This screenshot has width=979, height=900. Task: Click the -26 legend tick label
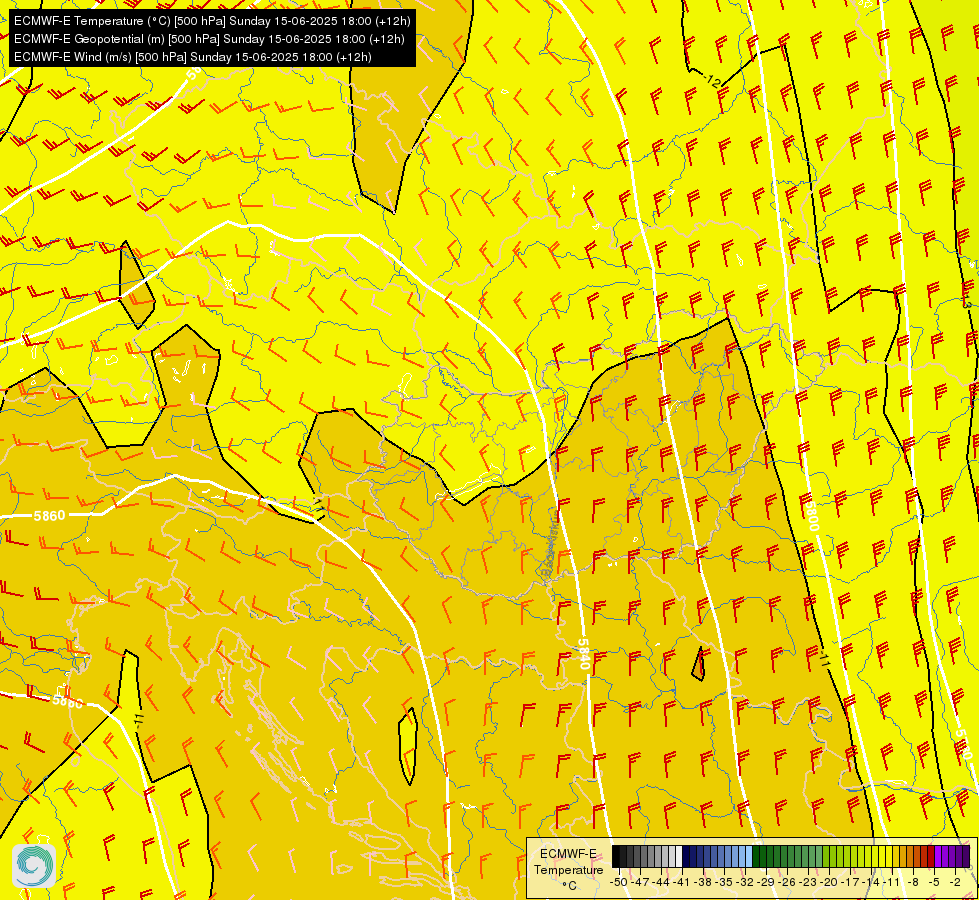point(789,882)
